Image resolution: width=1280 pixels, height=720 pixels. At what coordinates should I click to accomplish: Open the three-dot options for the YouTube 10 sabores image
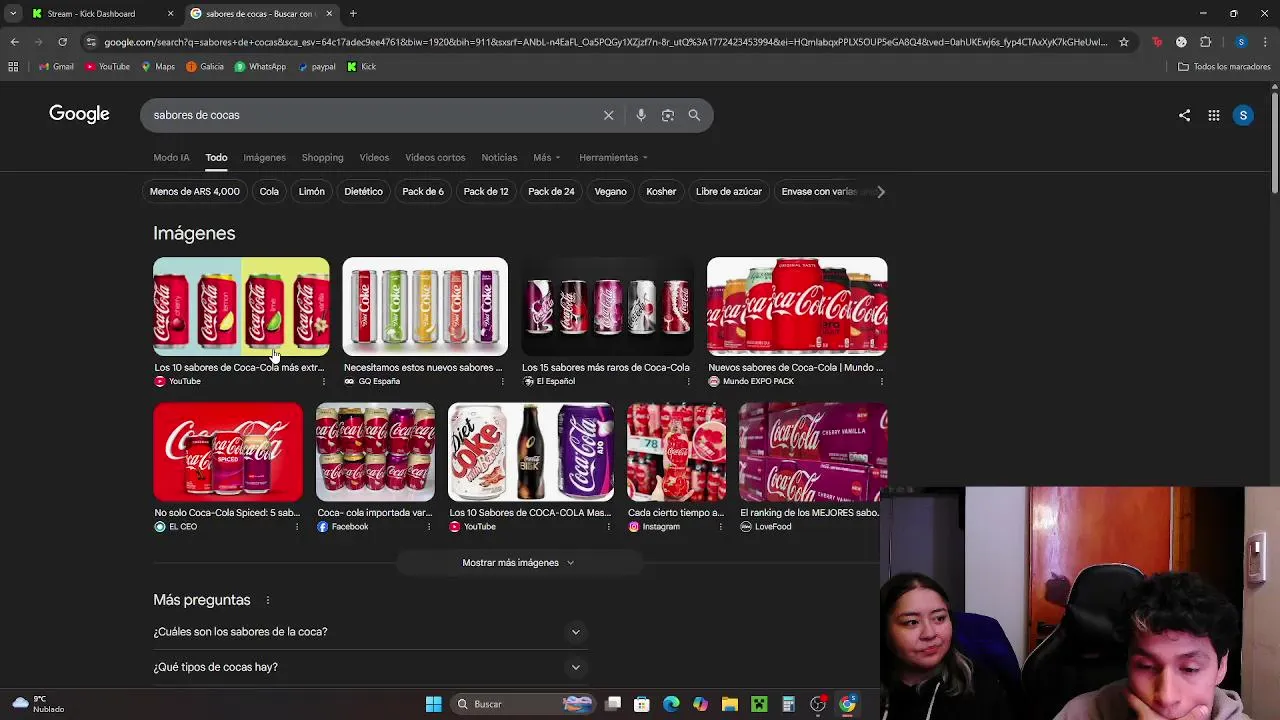coord(323,381)
